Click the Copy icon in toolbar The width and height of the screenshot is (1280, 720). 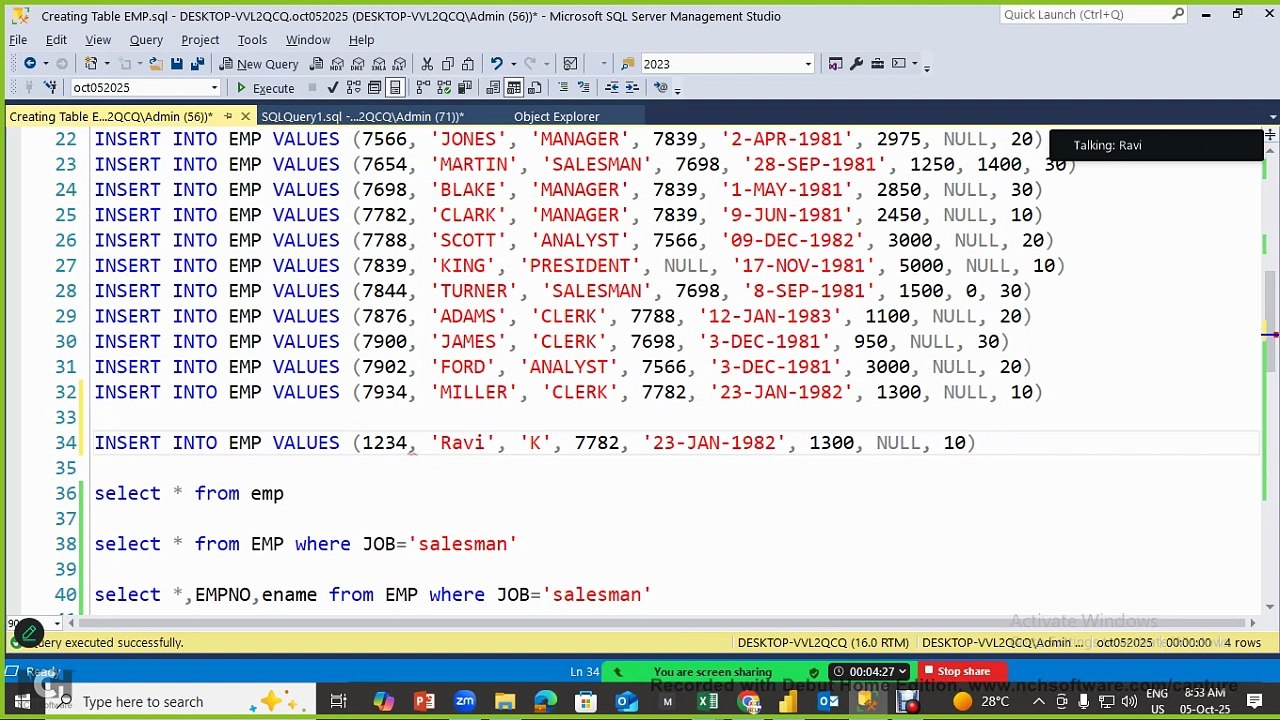pos(448,64)
